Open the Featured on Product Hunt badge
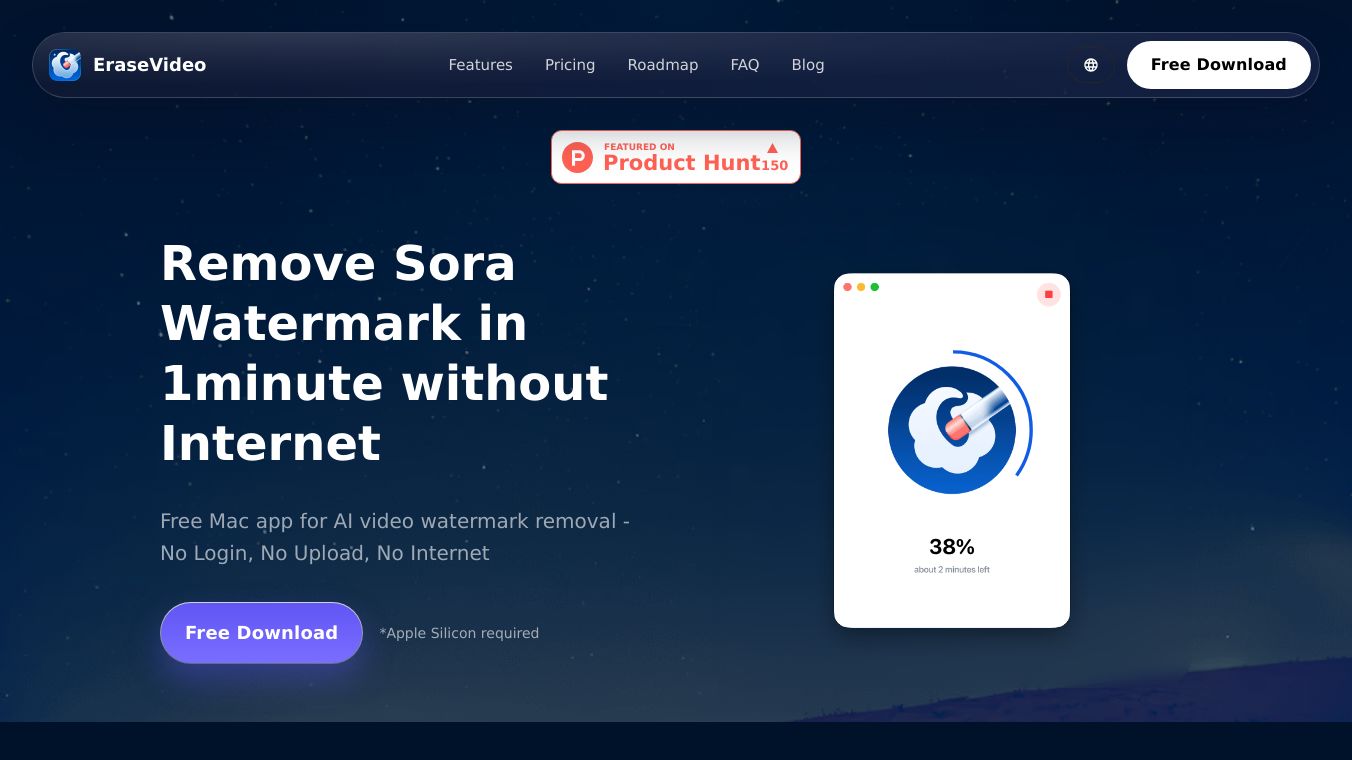Viewport: 1352px width, 760px height. [x=676, y=157]
